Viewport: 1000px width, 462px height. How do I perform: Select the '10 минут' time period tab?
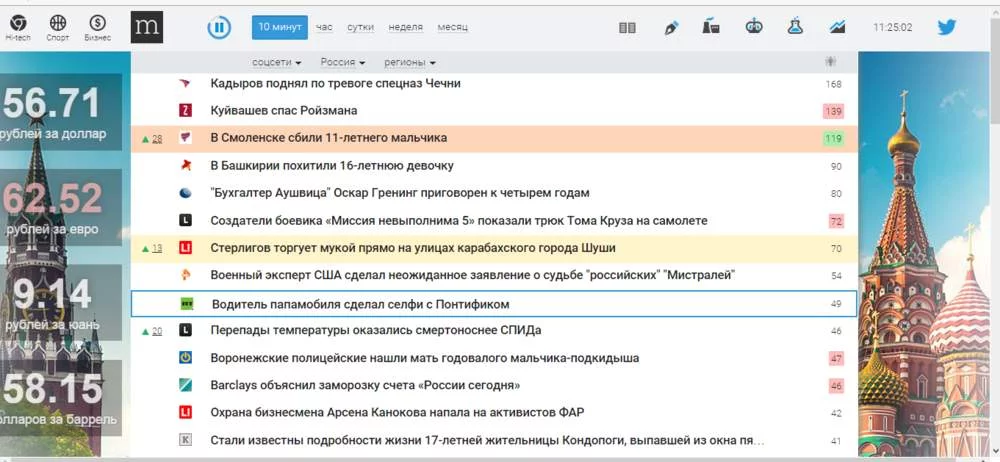click(279, 27)
